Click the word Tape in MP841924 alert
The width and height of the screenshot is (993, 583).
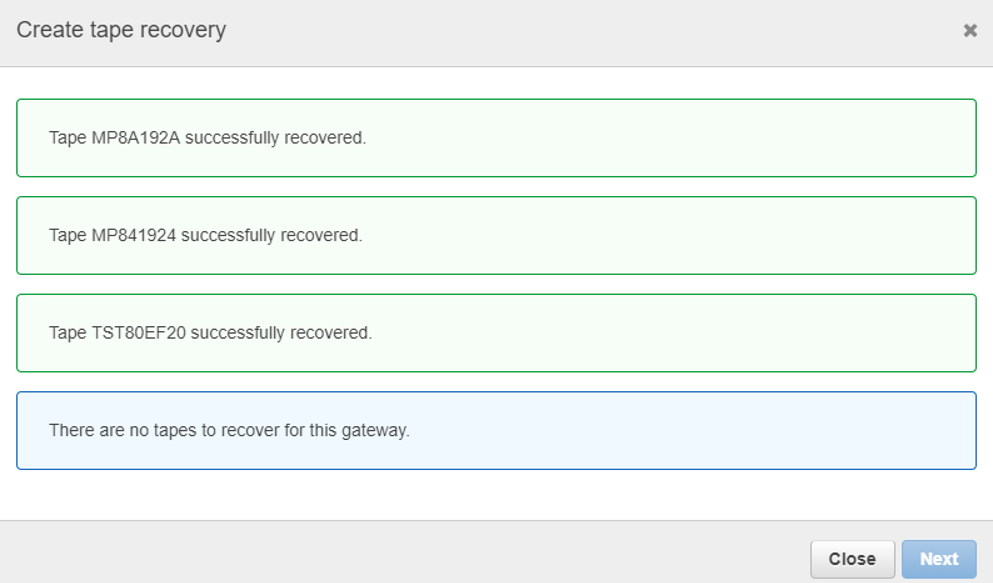tap(68, 235)
